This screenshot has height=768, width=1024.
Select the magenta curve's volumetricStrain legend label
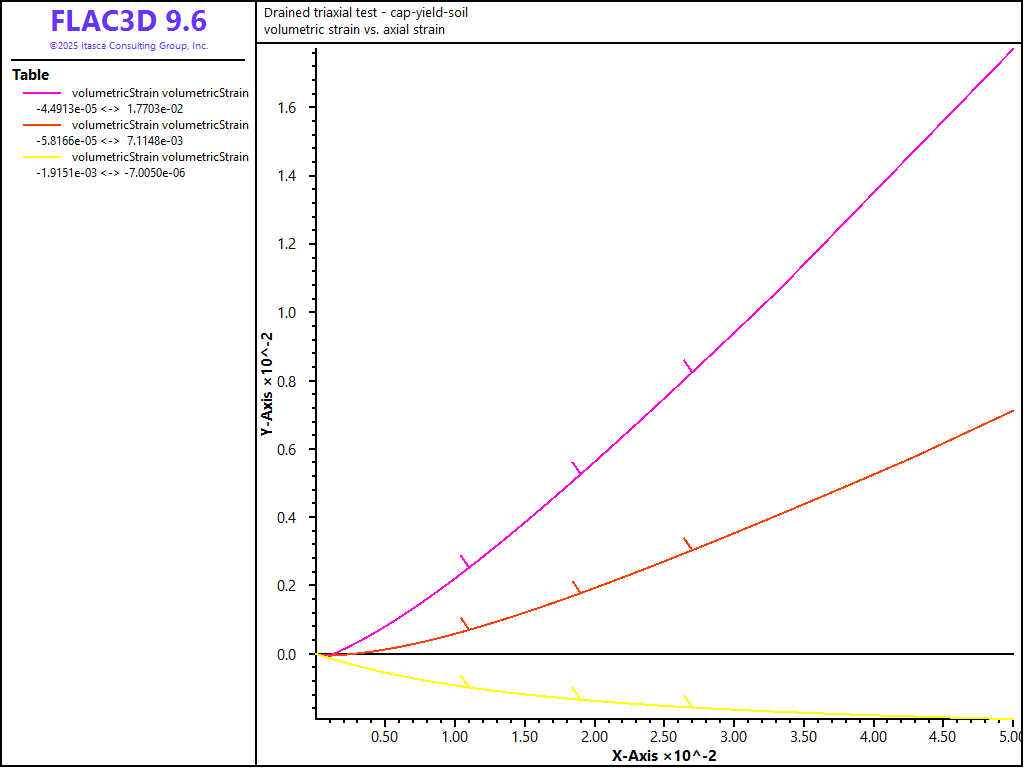(160, 93)
